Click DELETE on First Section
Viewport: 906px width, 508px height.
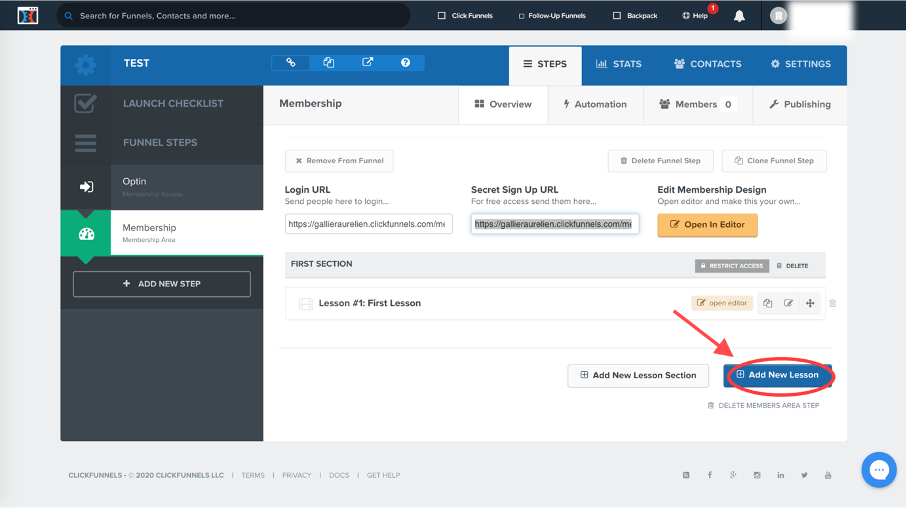point(792,266)
